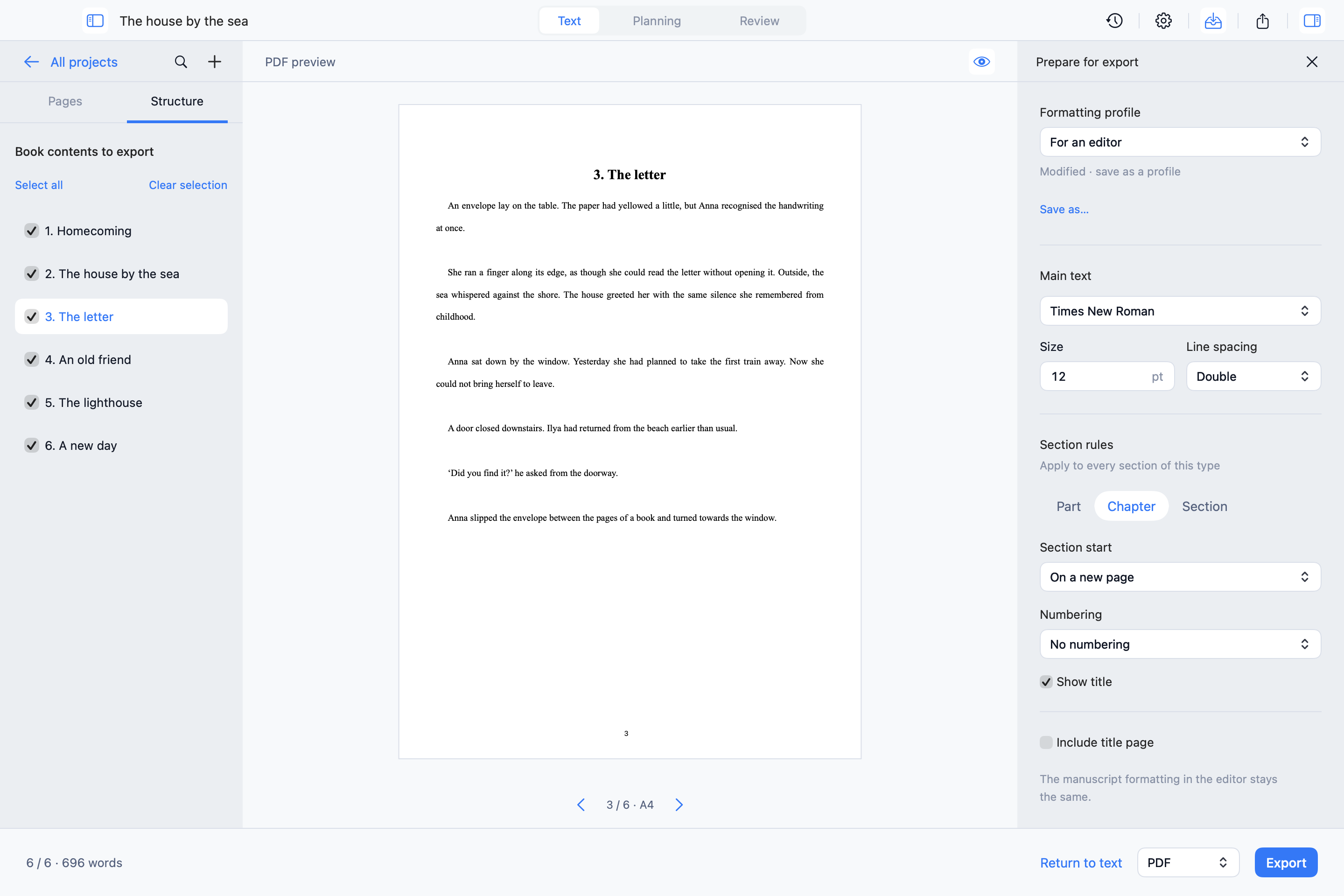Open the Times New Roman font dropdown
Image resolution: width=1344 pixels, height=896 pixels.
click(1180, 311)
